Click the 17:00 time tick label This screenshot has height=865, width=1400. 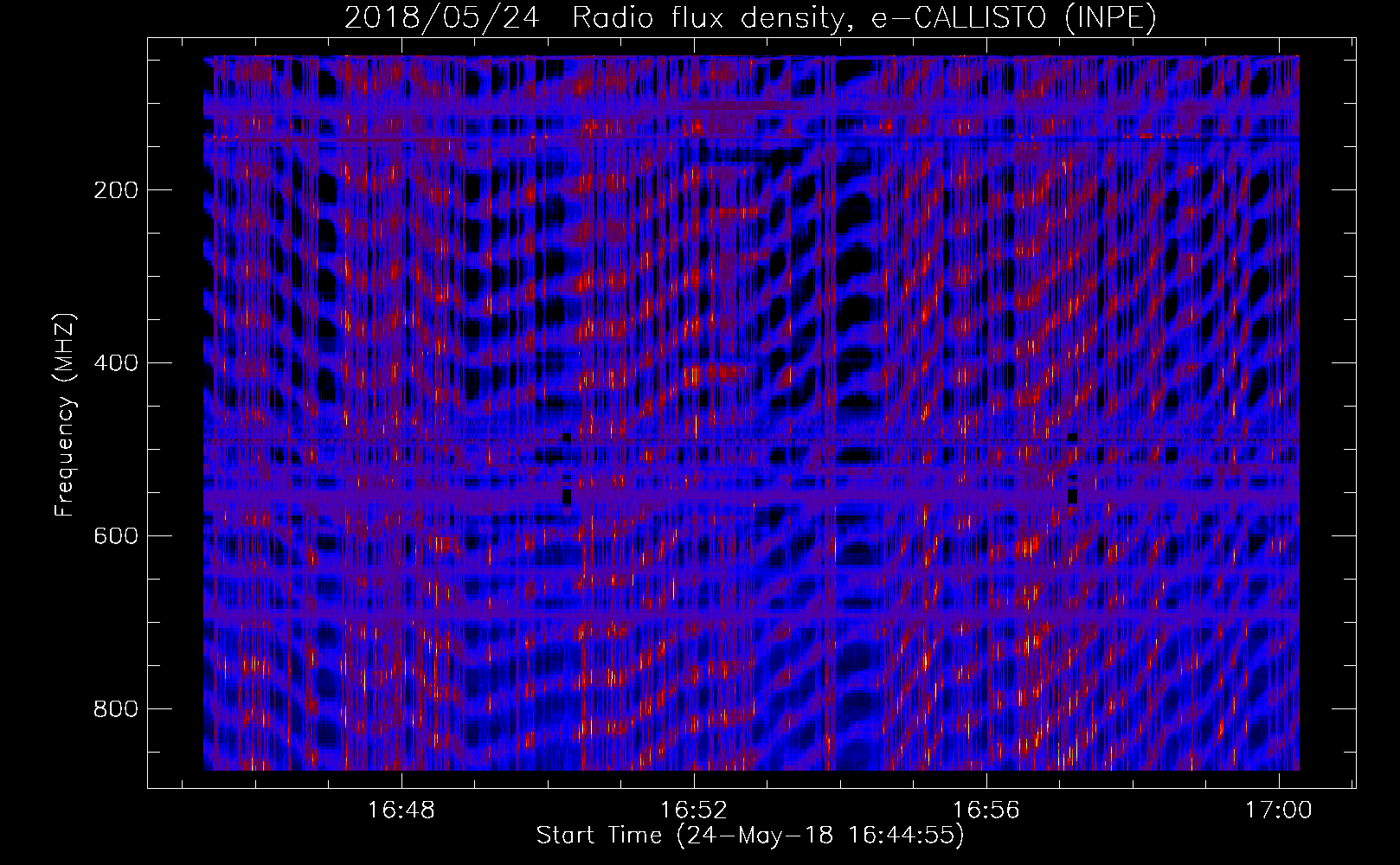point(1279,811)
